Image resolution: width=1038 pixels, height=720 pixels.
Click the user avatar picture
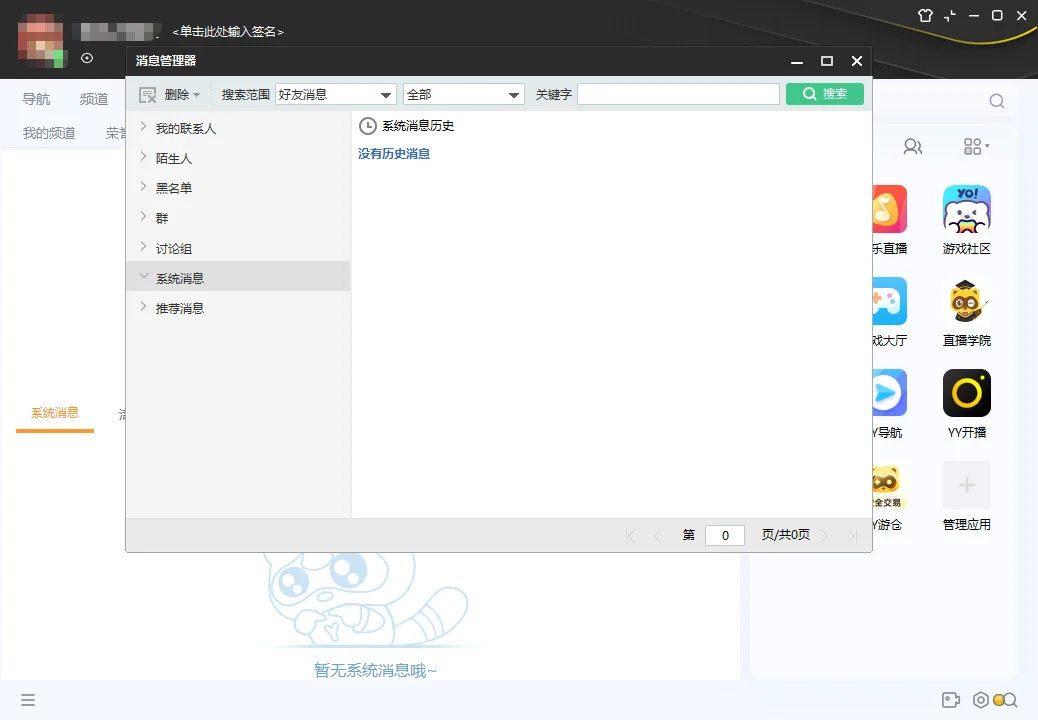[41, 41]
